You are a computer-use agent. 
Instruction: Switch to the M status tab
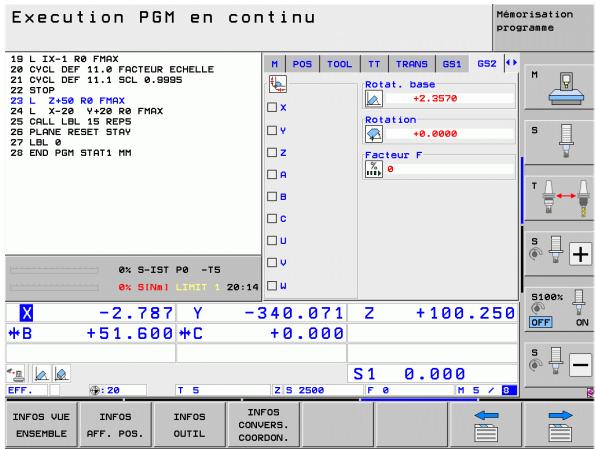tap(275, 64)
